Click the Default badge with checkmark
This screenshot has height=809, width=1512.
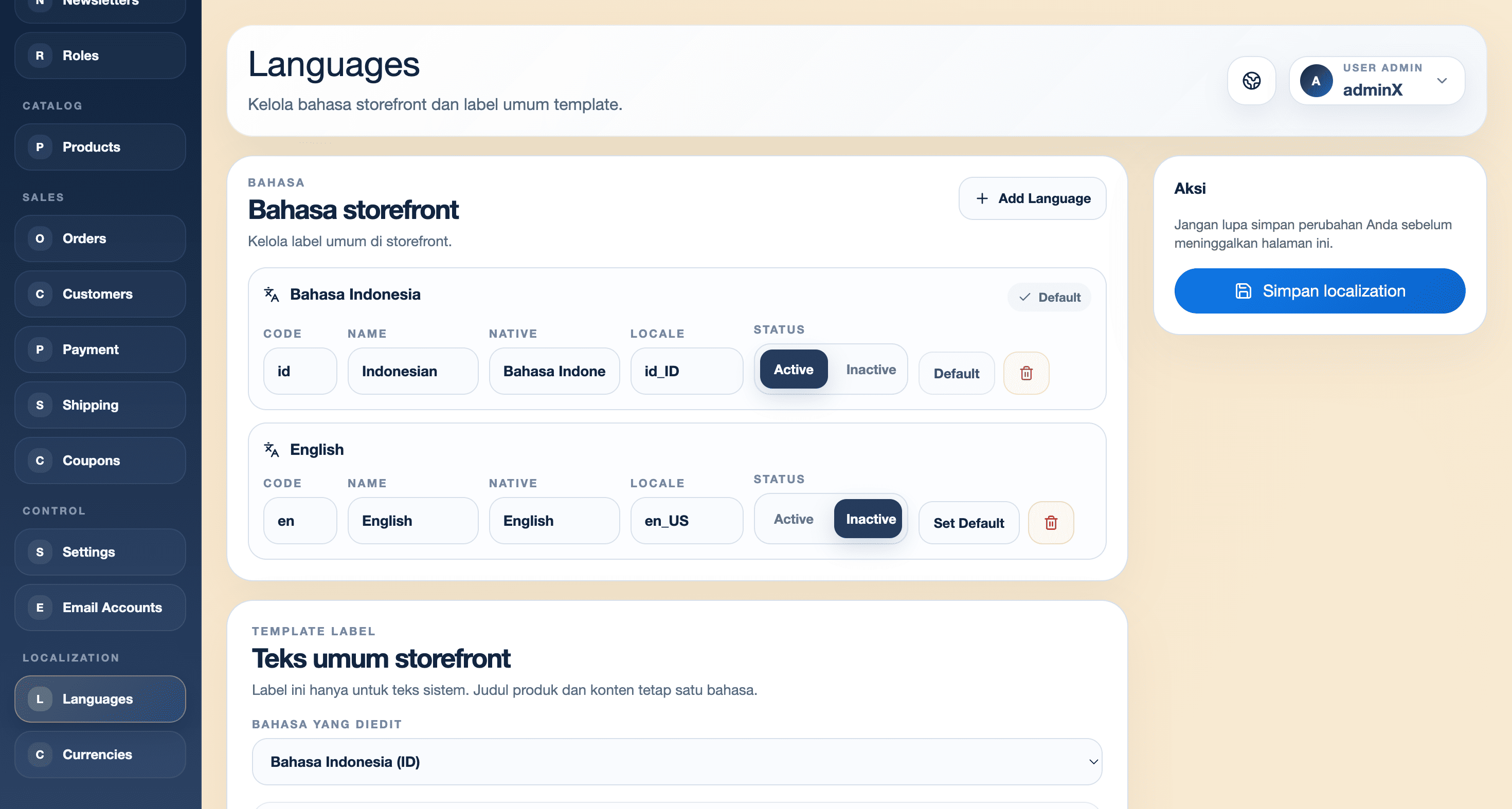(1050, 298)
